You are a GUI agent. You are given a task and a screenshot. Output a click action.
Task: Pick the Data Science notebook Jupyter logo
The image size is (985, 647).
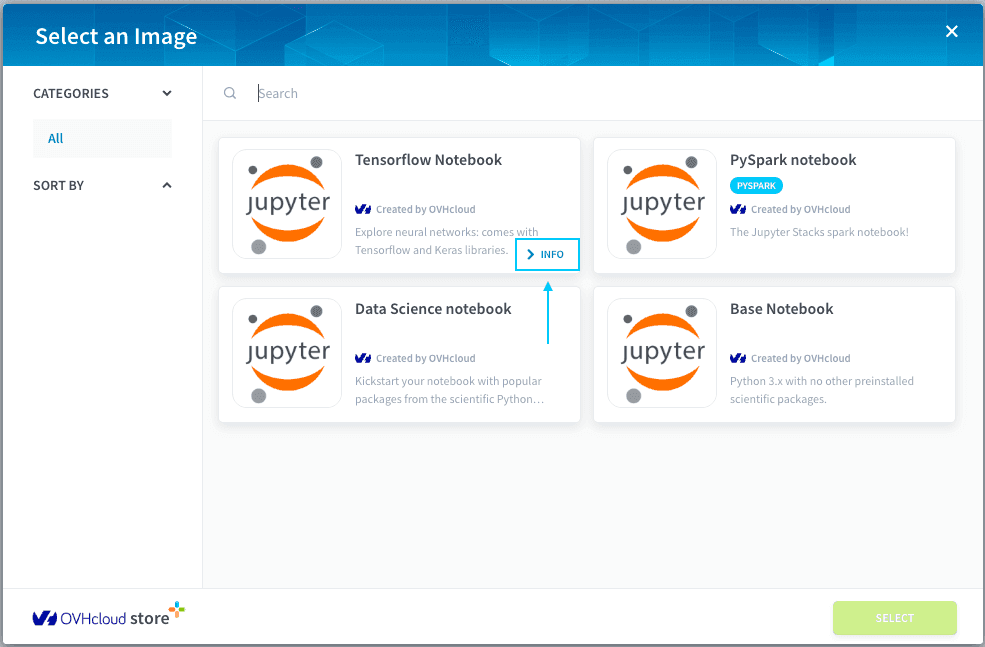click(287, 352)
